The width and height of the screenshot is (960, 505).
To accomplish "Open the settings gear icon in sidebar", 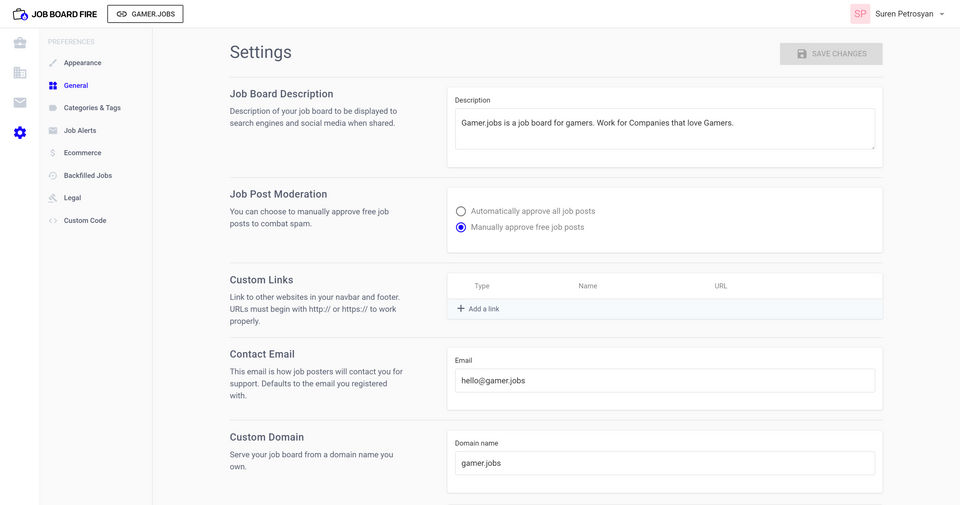I will pyautogui.click(x=20, y=132).
